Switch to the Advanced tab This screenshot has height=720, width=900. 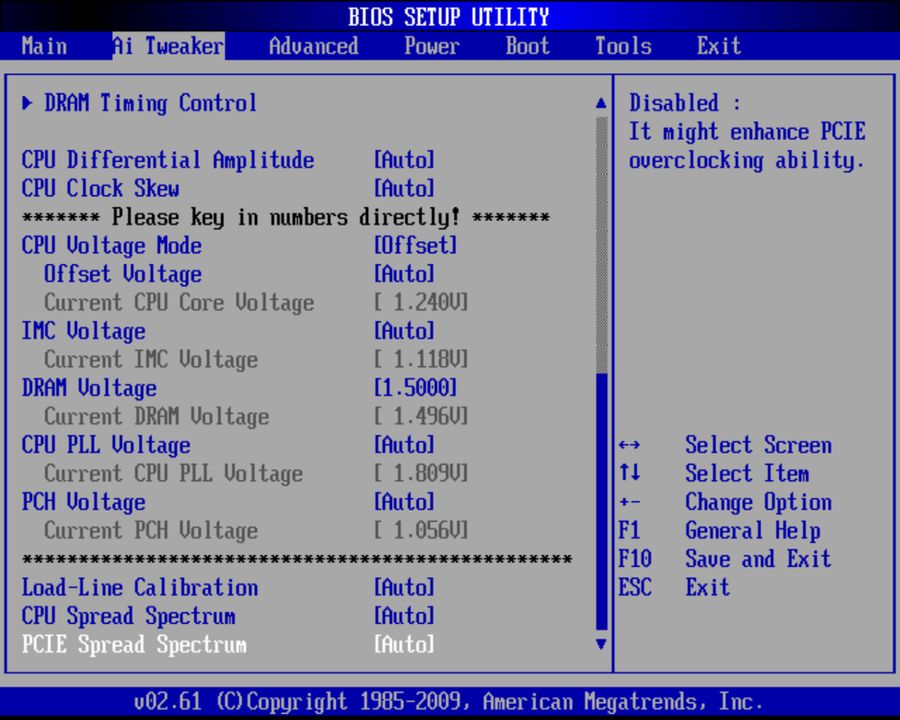tap(313, 46)
